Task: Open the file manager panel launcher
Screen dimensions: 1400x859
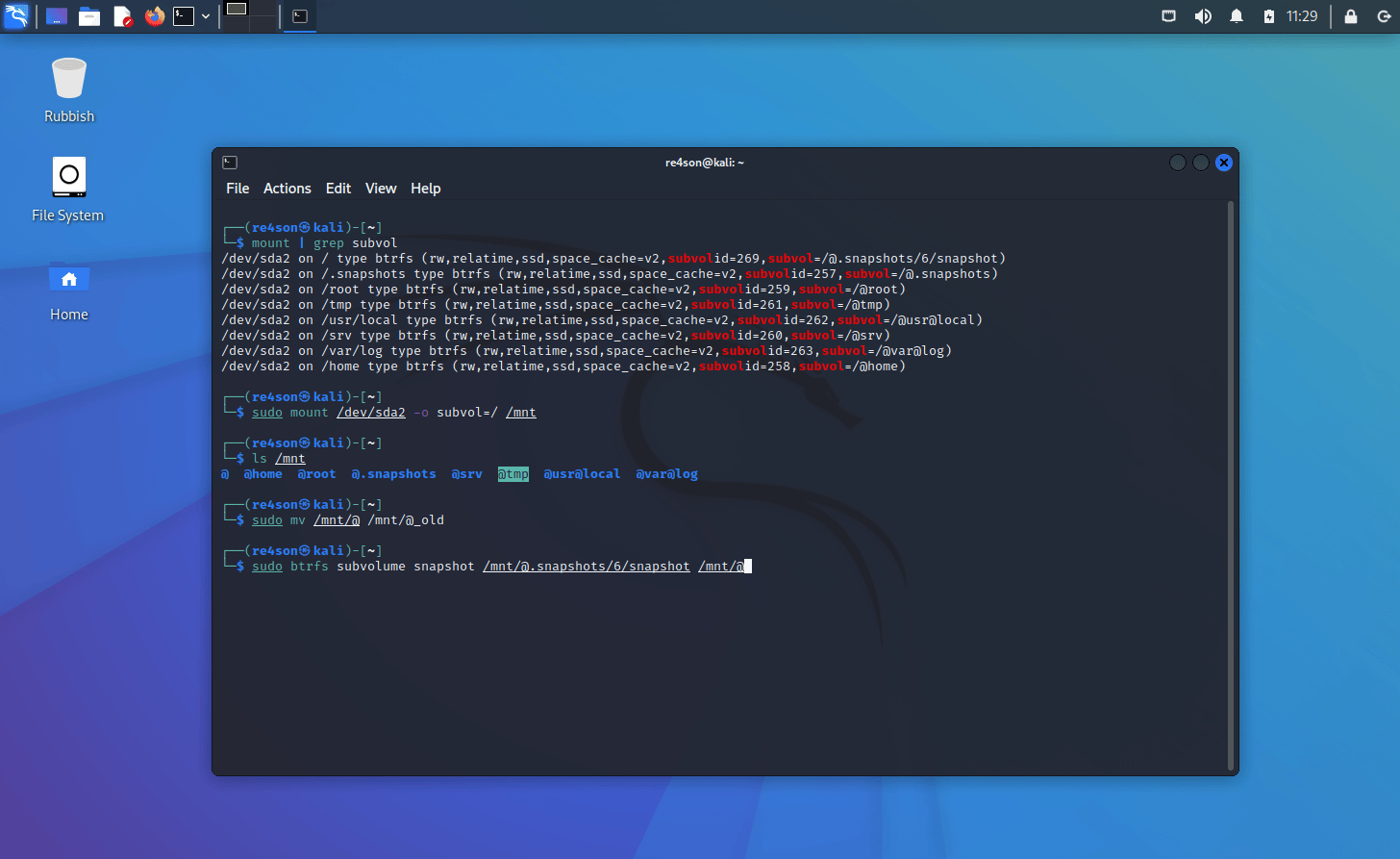Action: [x=89, y=16]
